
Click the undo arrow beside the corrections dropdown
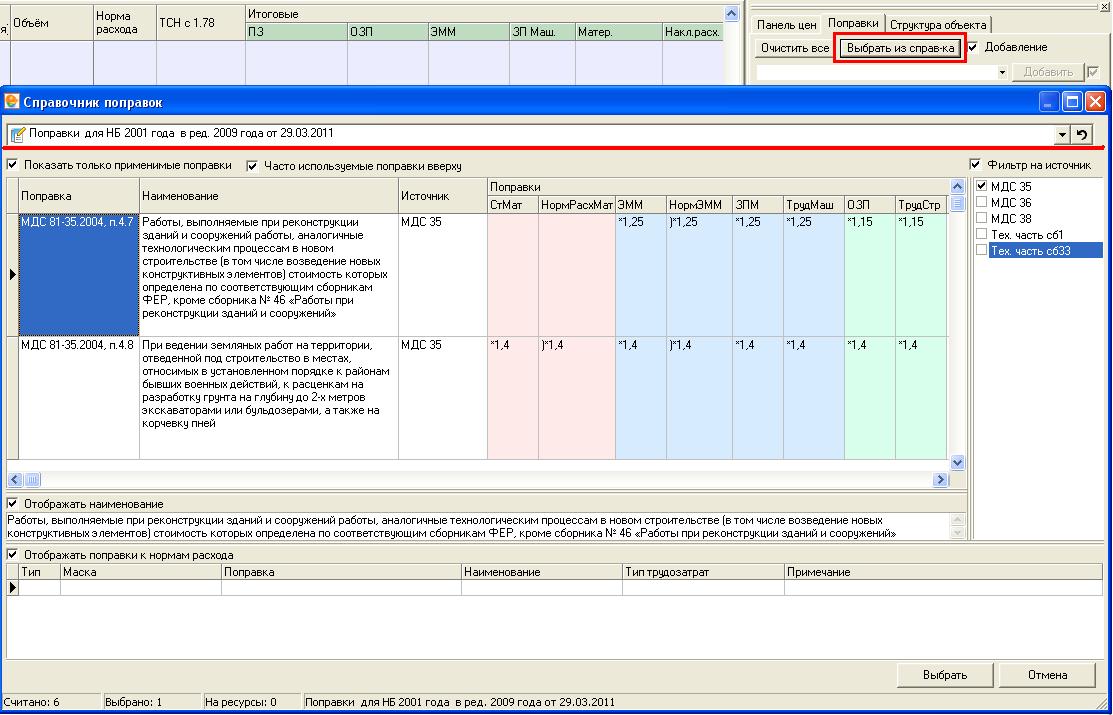pos(1082,134)
